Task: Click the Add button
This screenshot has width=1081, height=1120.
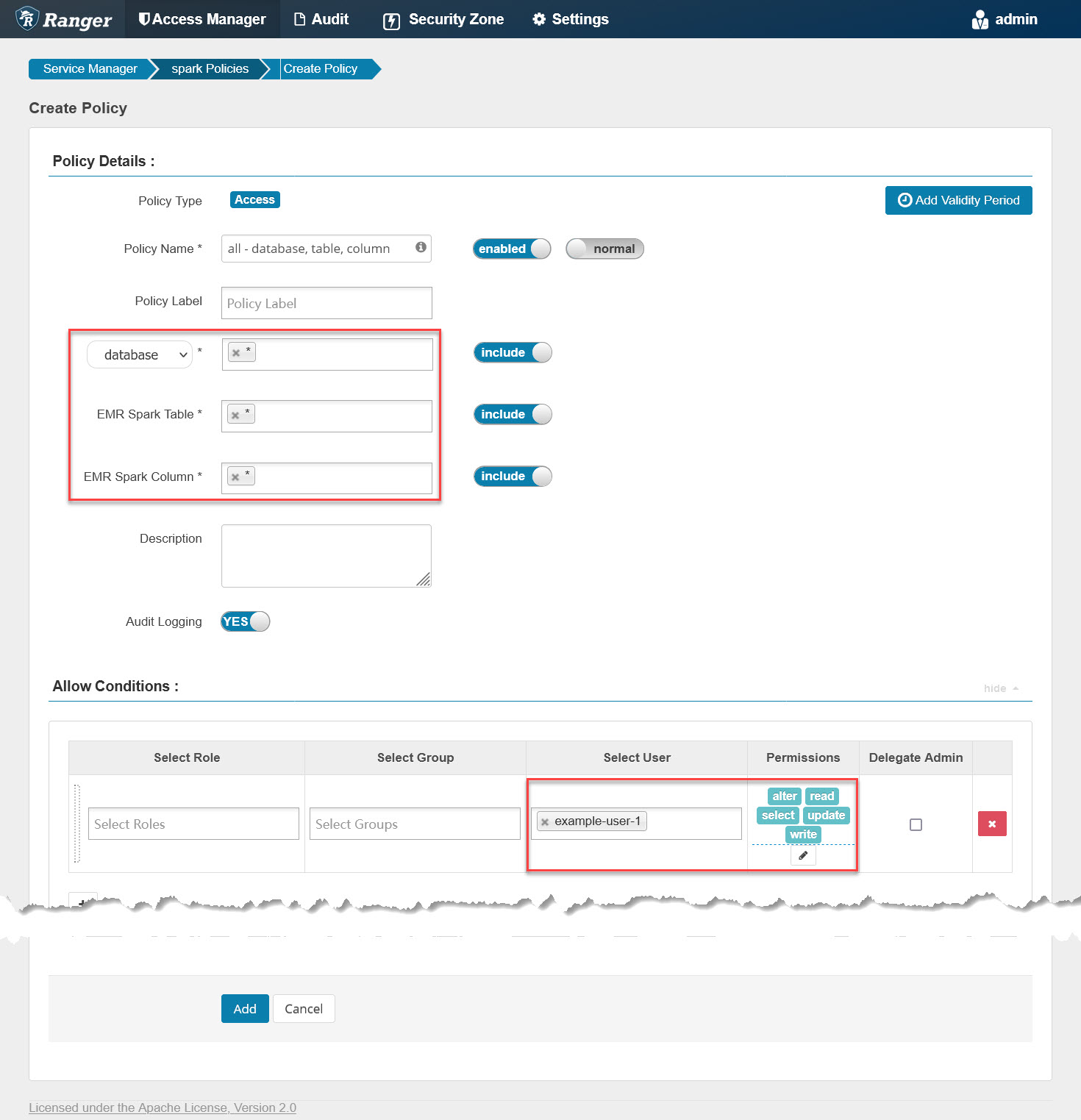Action: [x=245, y=1009]
